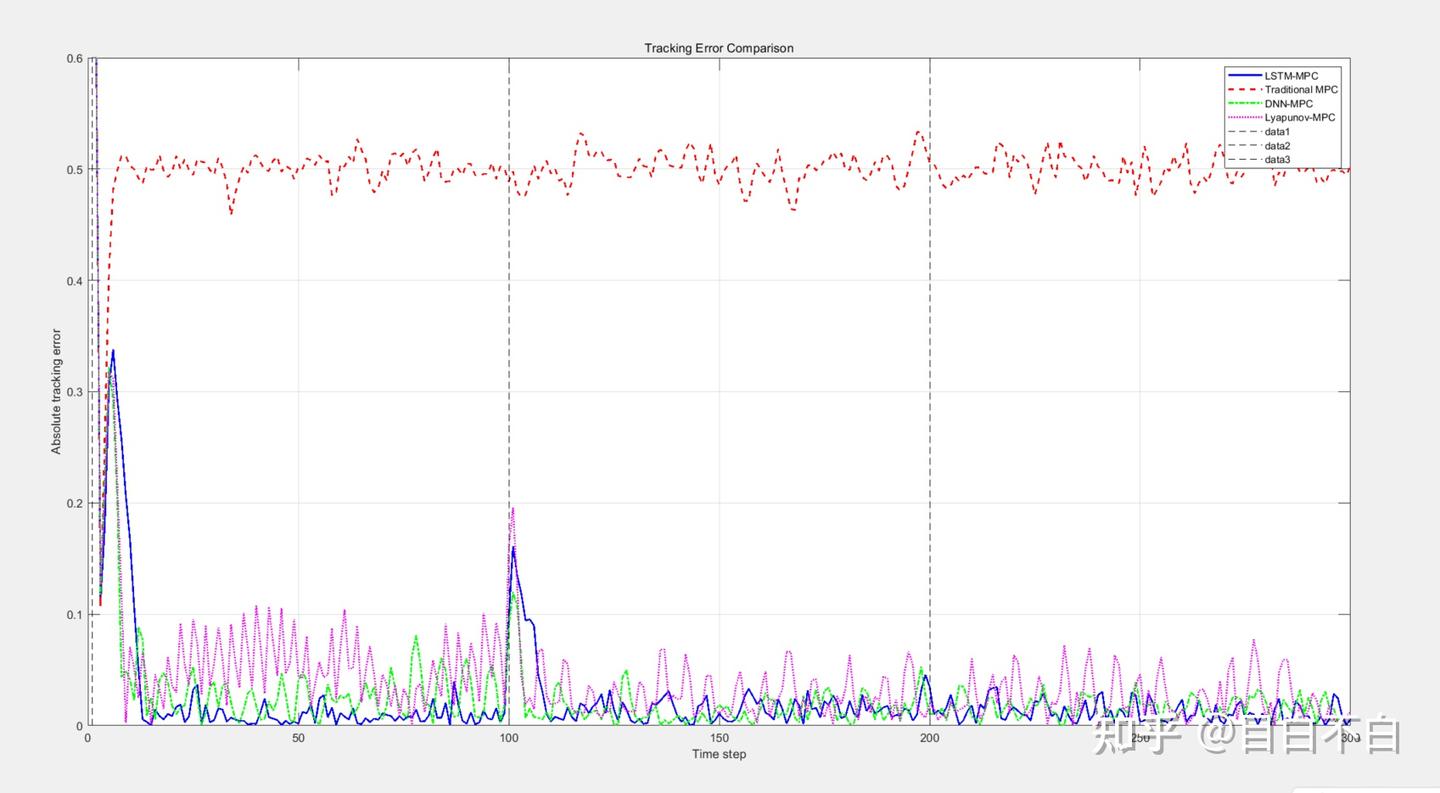
Task: Select the Lyapunov-MPC legend text
Action: pyautogui.click(x=1300, y=118)
